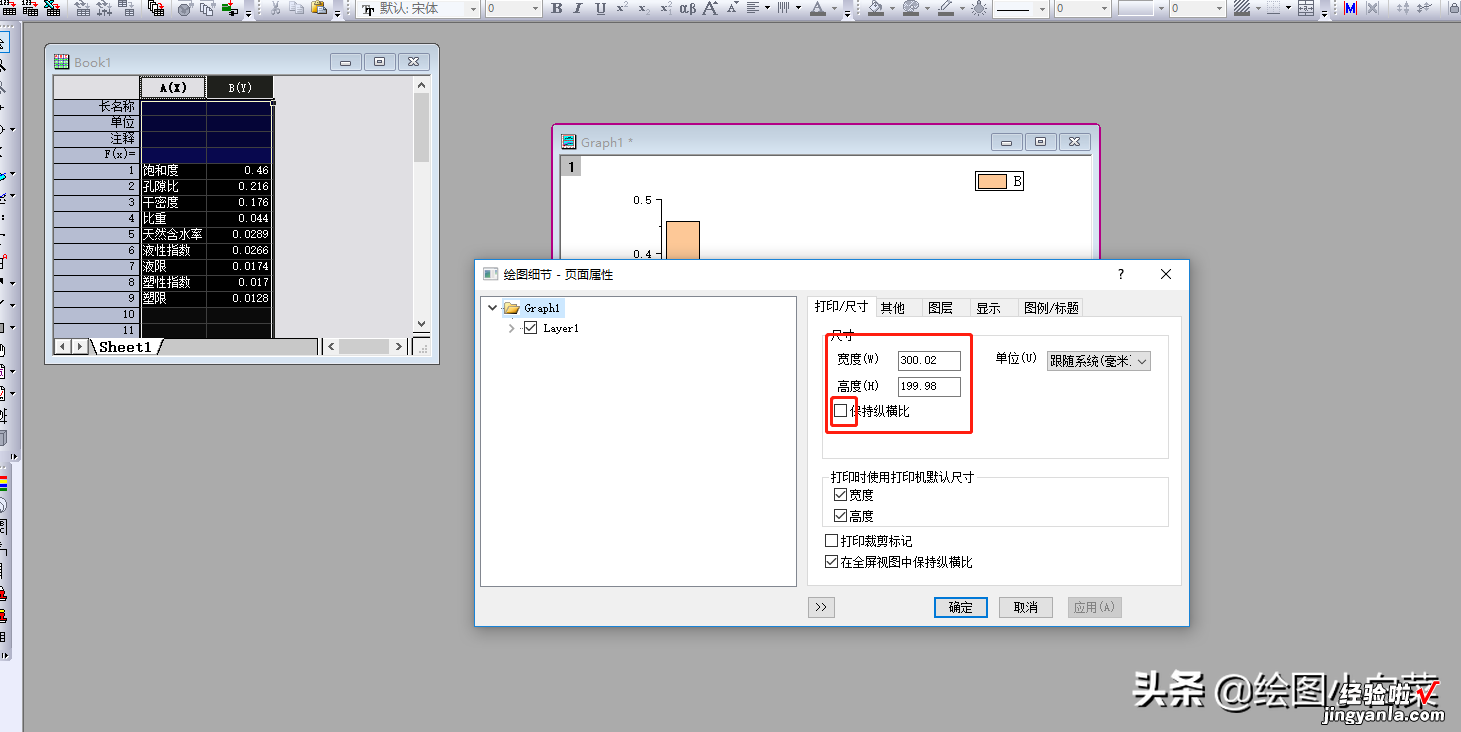Click the fill pattern hatch icon
This screenshot has width=1461, height=732.
(1241, 8)
